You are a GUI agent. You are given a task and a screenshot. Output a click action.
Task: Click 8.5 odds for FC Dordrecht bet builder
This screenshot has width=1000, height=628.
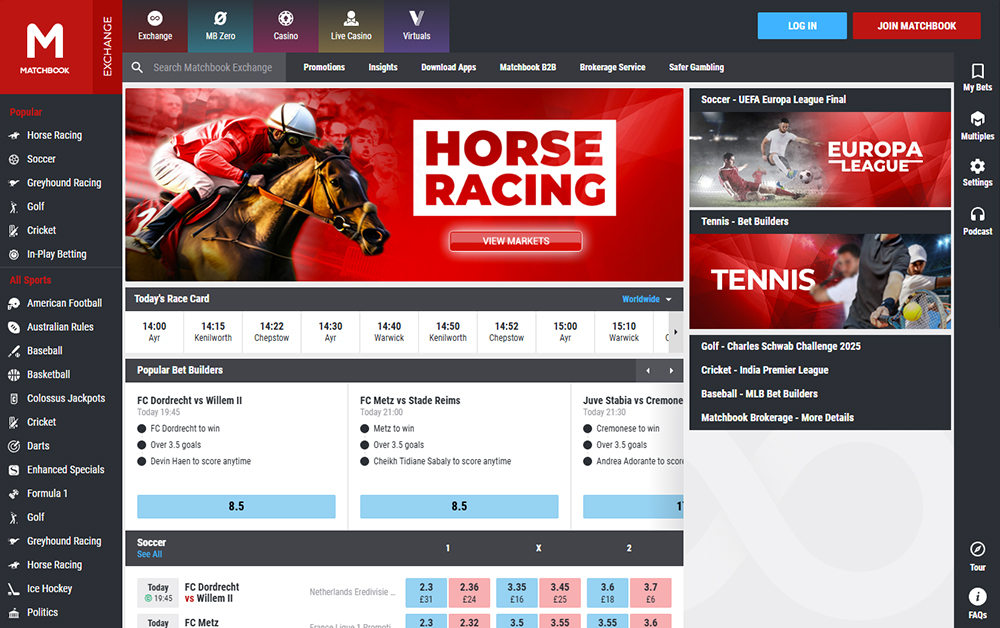(236, 506)
